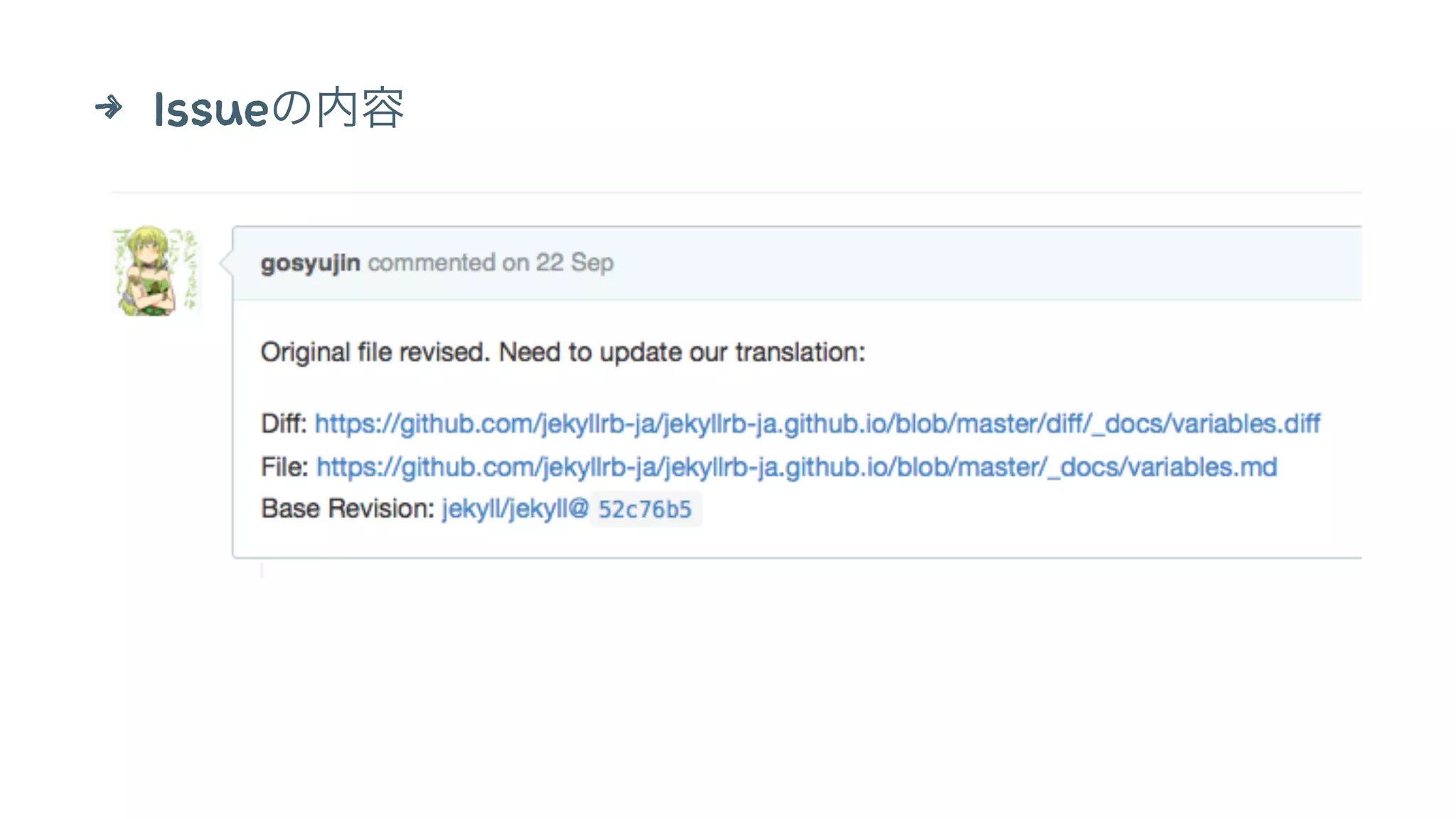This screenshot has width=1456, height=819.
Task: Click the "translation:" word in the comment
Action: 800,353
